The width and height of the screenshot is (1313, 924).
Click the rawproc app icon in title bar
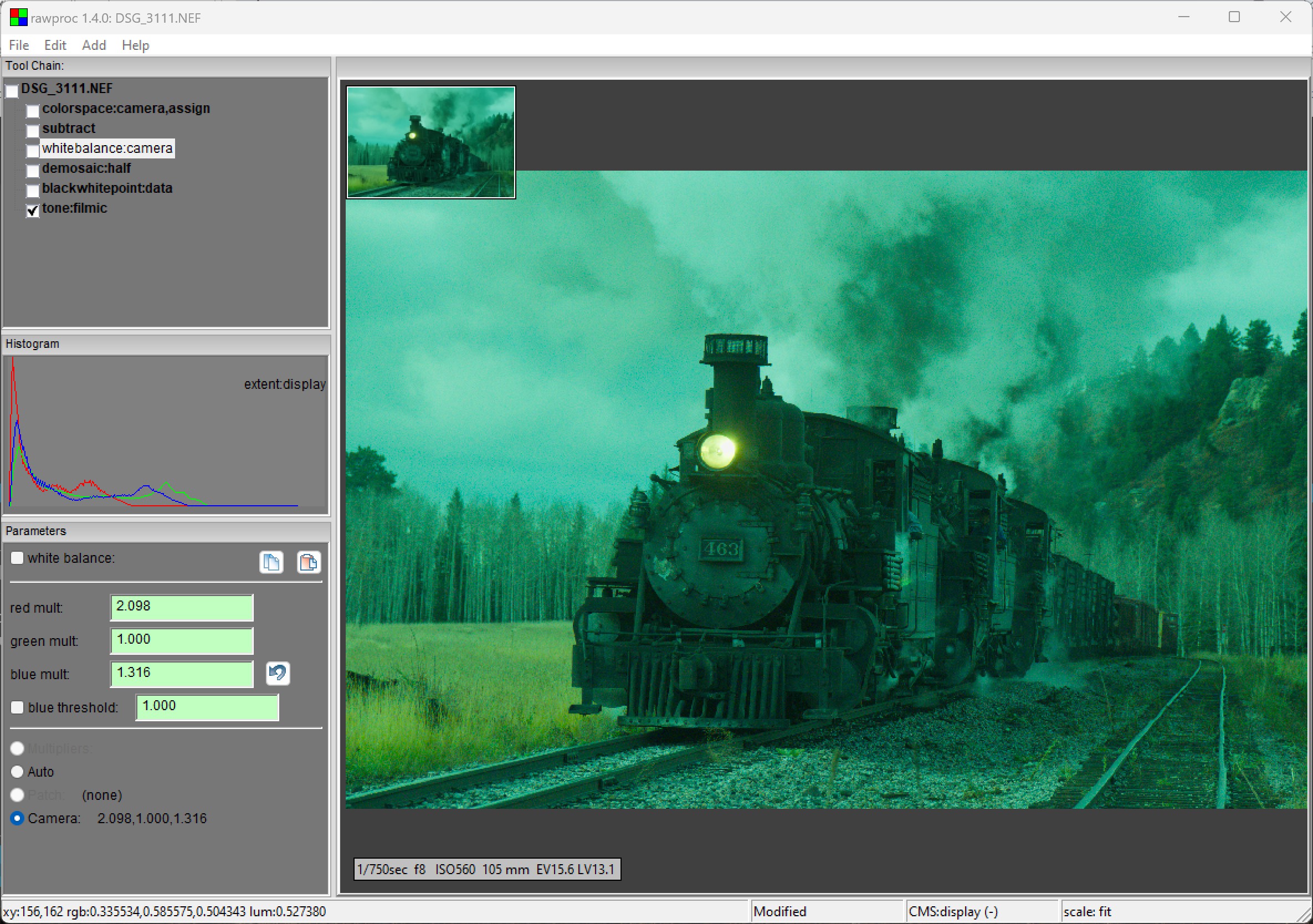coord(18,18)
